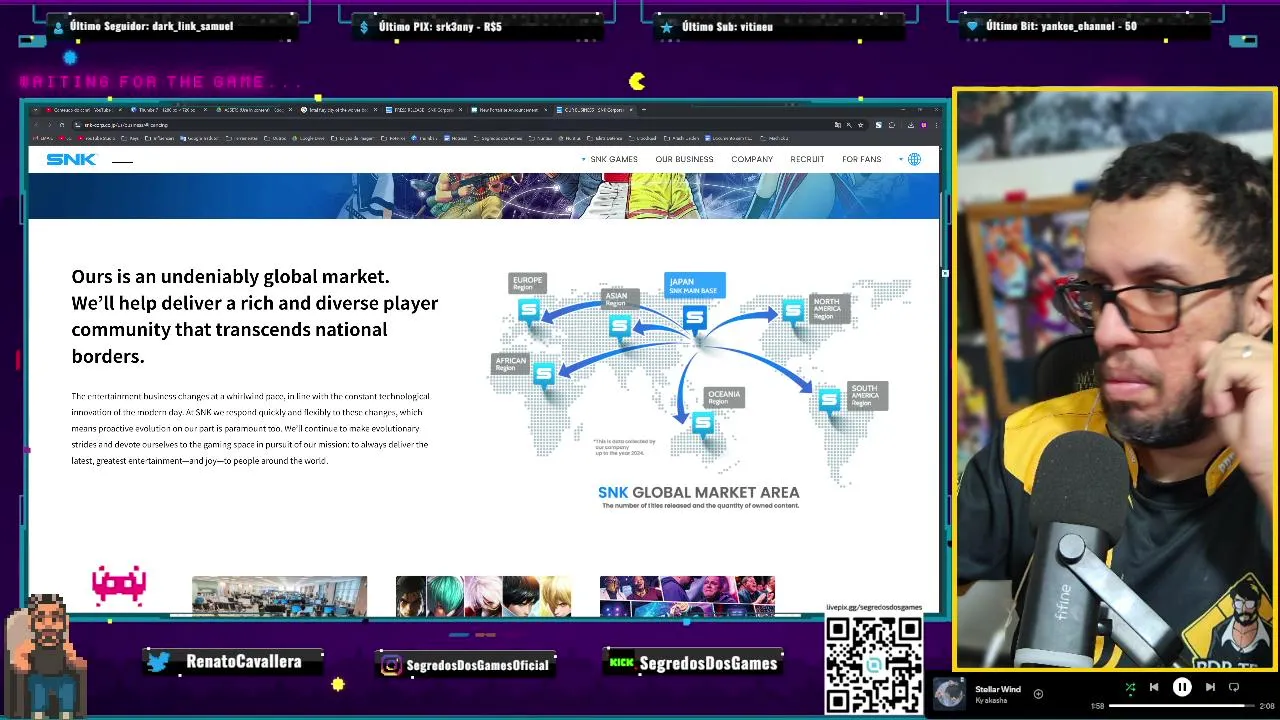Click the 1:58 elapsed time label

[1097, 706]
